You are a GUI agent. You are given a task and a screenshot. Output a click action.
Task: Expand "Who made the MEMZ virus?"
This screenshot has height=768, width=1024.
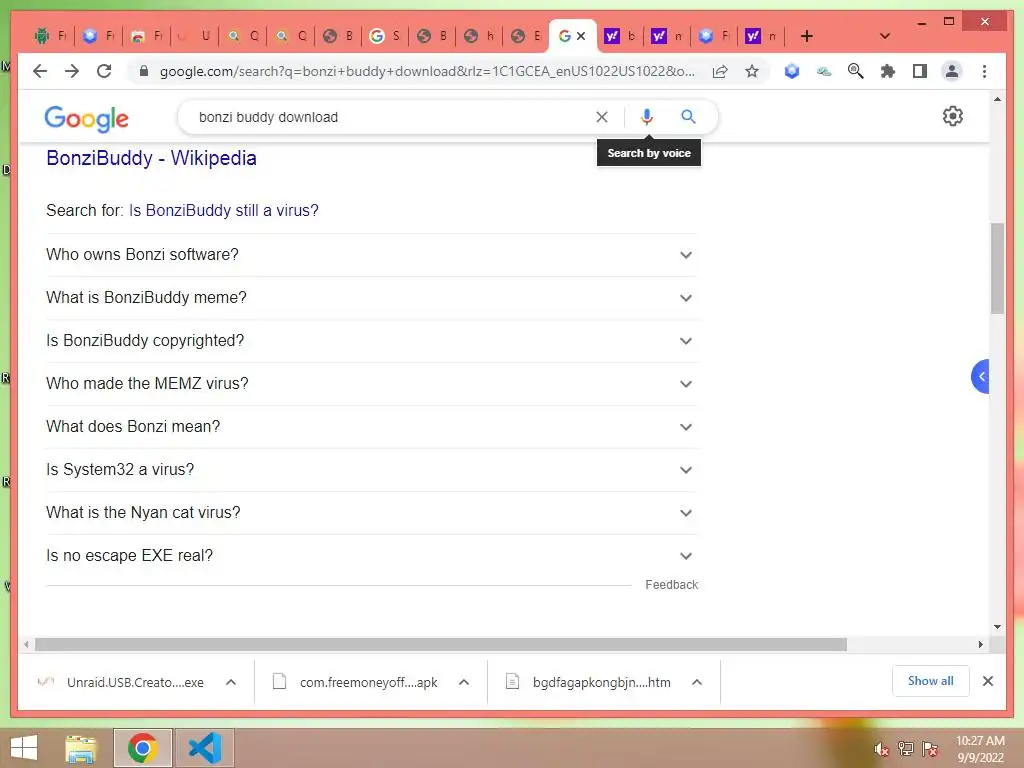(372, 384)
